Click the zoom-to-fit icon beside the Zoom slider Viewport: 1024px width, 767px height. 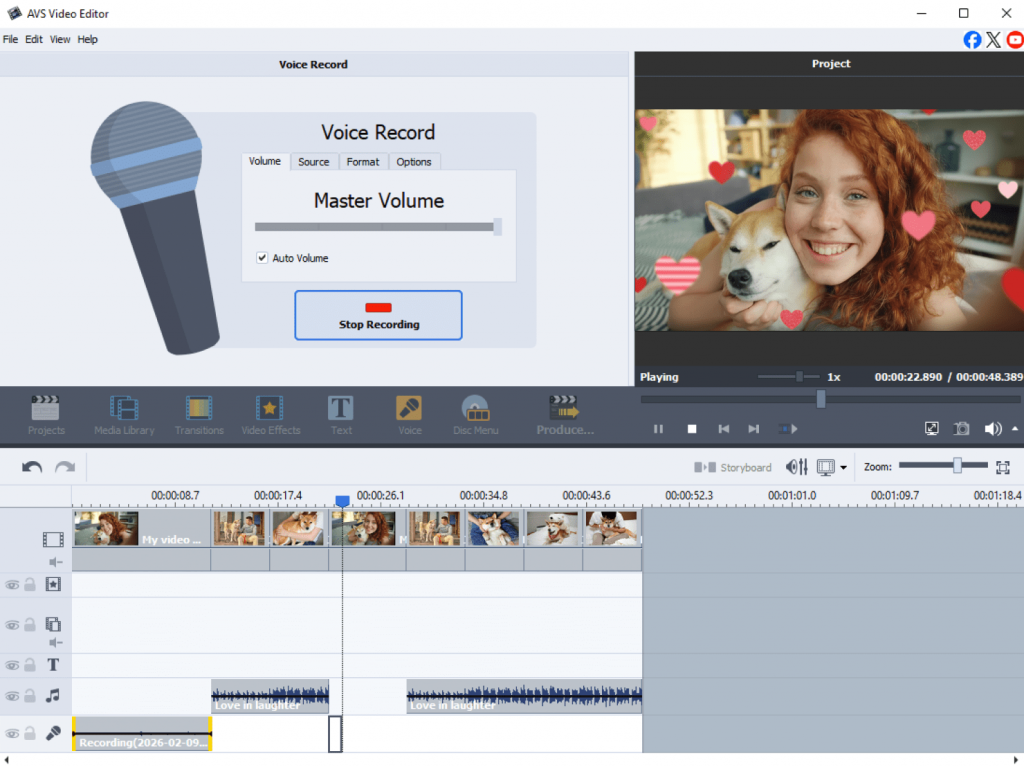1003,467
